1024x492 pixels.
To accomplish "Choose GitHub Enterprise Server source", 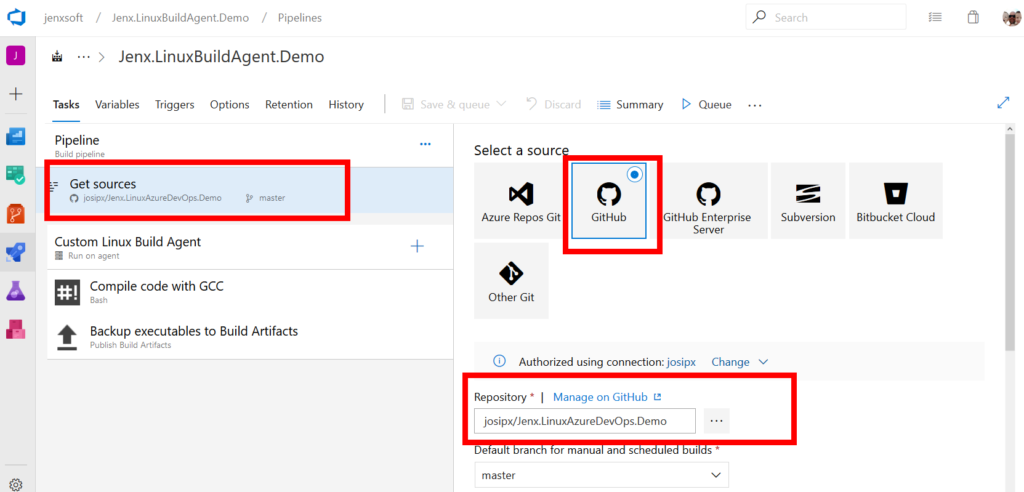I will point(707,201).
